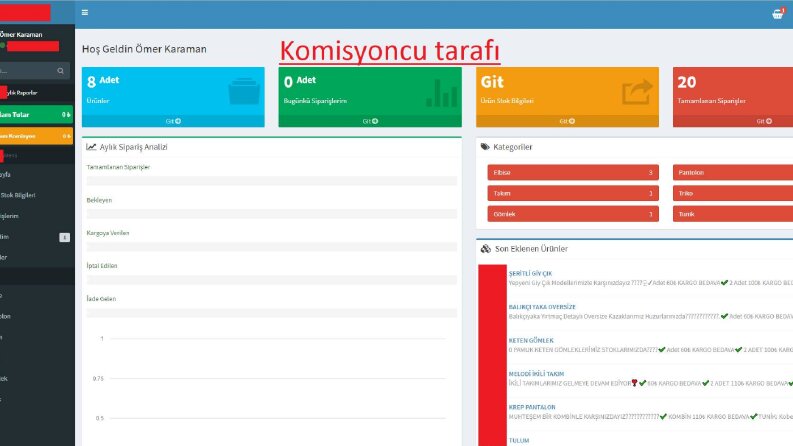The height and width of the screenshot is (446, 793).
Task: Click the green Toplam Tutar sidebar box
Action: [x=36, y=115]
